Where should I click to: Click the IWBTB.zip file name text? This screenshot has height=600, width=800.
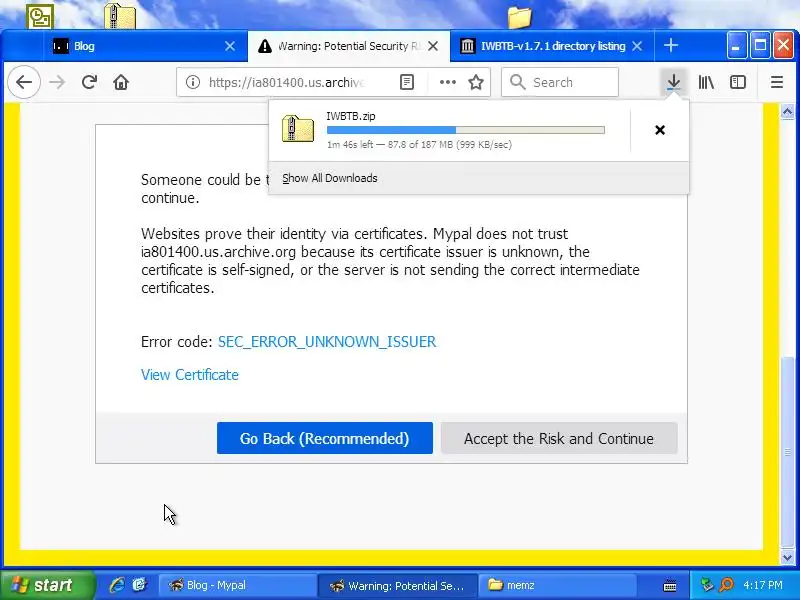(351, 116)
